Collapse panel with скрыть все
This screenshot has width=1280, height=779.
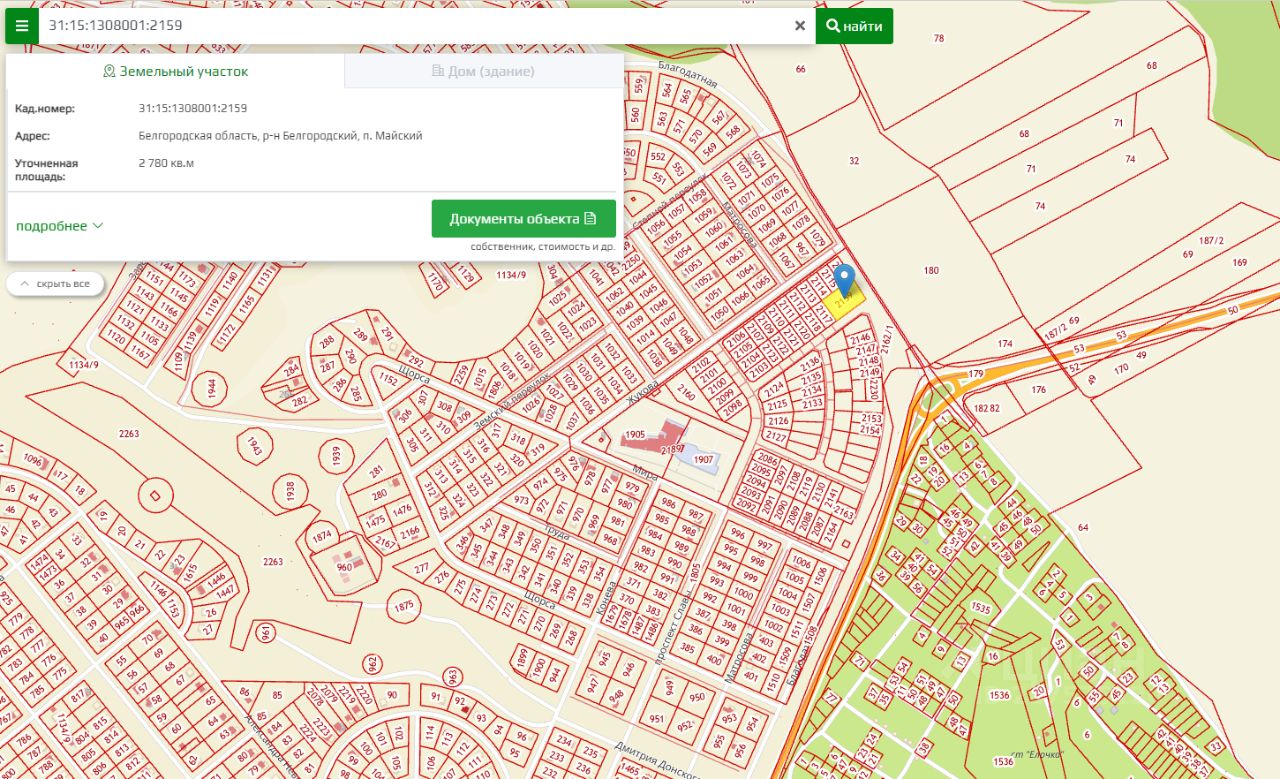[x=55, y=284]
